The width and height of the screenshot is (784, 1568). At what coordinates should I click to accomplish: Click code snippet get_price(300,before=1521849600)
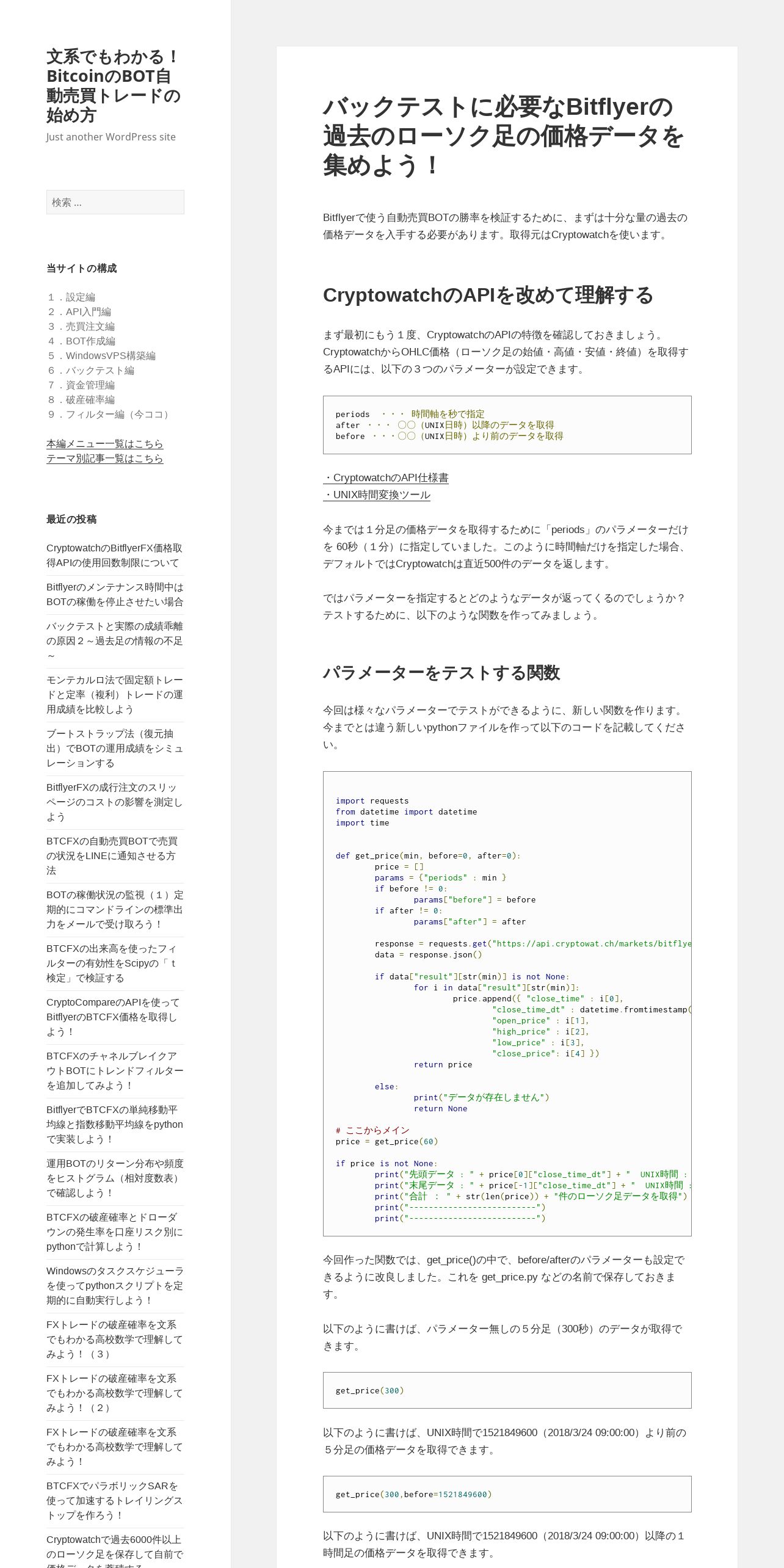click(x=414, y=1495)
